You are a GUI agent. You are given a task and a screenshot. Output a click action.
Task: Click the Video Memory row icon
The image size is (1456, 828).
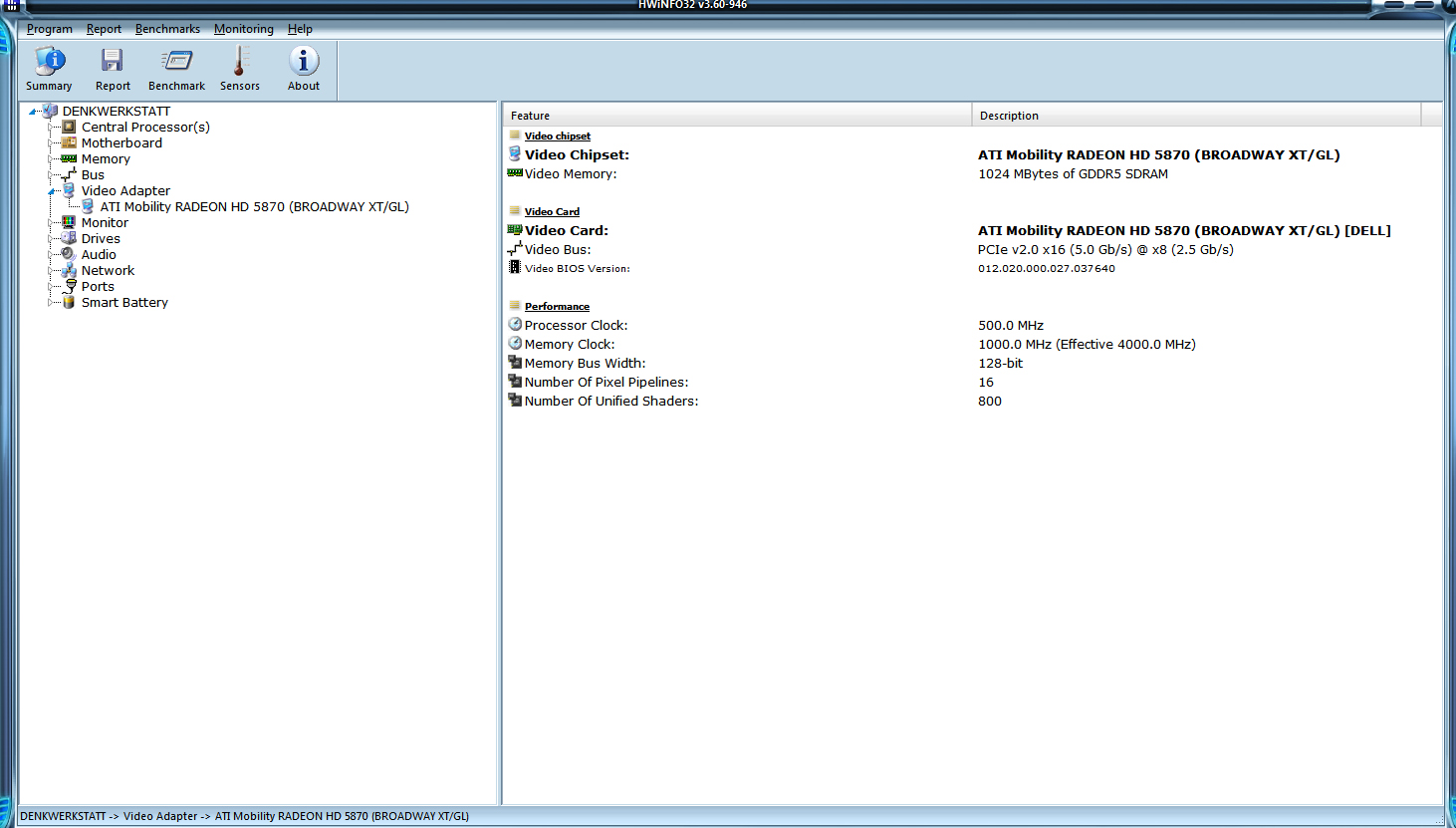[515, 172]
